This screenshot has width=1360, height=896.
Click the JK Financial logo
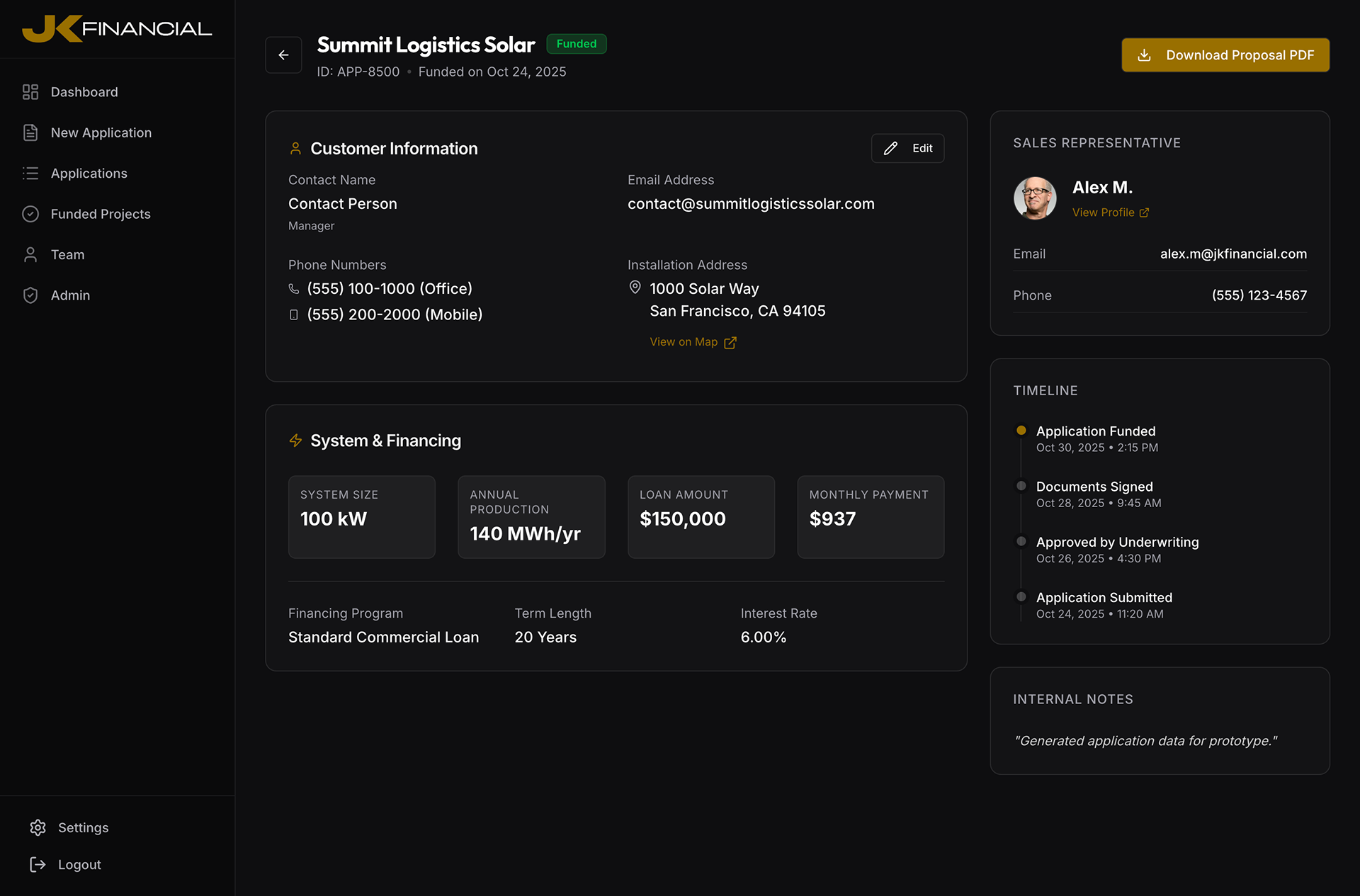click(x=117, y=28)
